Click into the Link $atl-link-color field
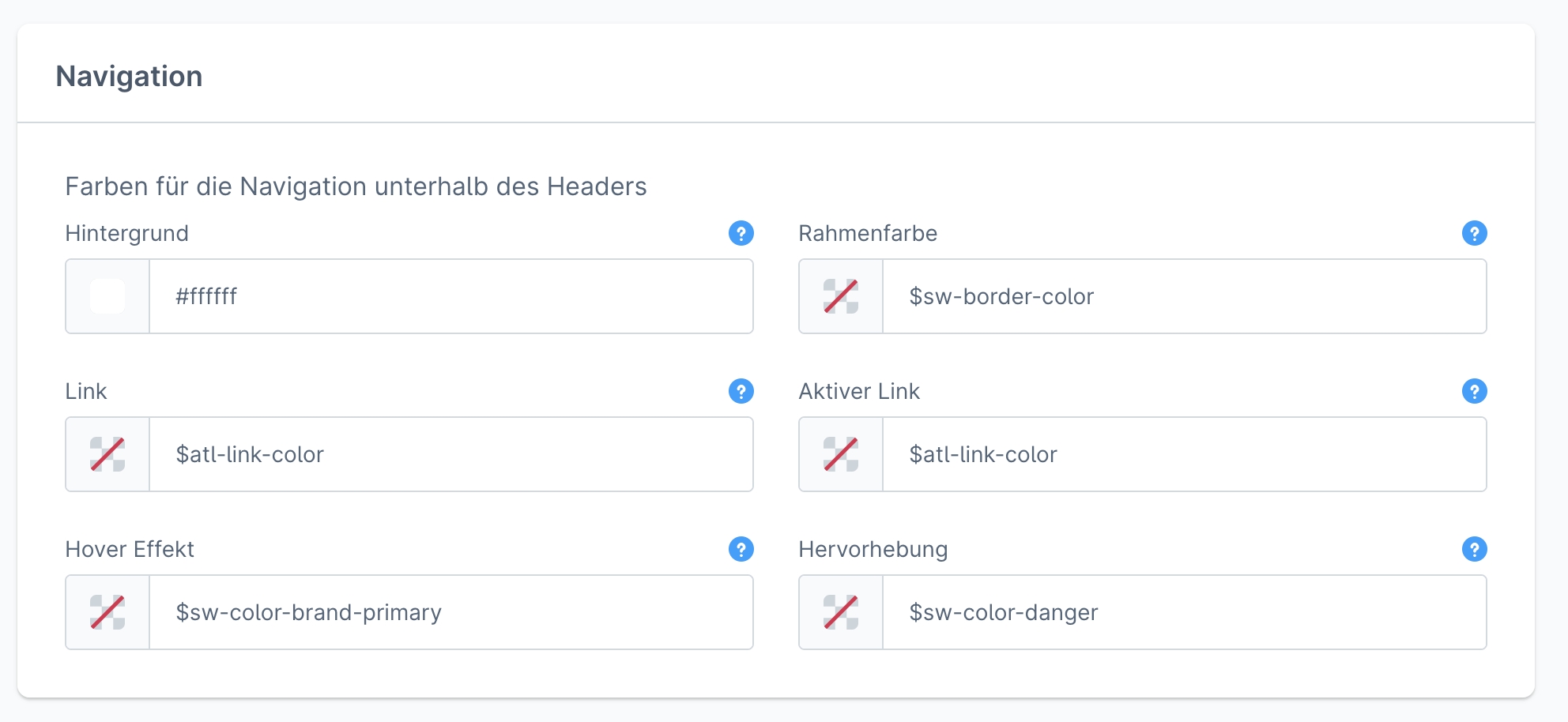The height and width of the screenshot is (722, 1568). pos(450,454)
